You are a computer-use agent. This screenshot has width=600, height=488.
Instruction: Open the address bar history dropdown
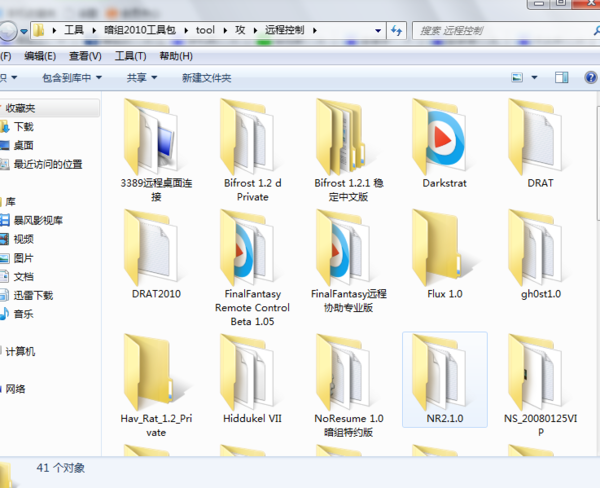[x=378, y=30]
